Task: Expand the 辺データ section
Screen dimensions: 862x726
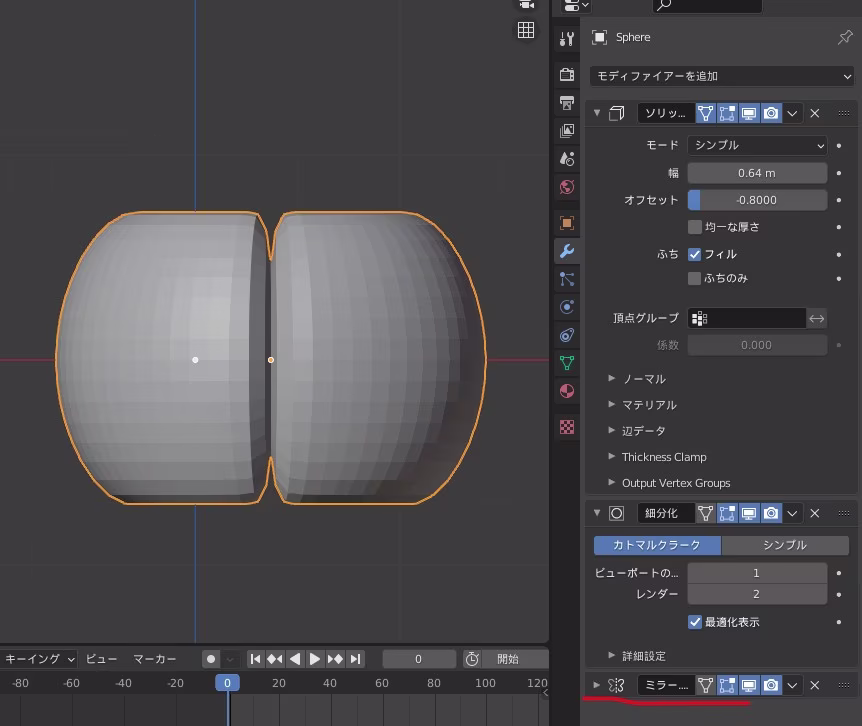Action: tap(637, 431)
